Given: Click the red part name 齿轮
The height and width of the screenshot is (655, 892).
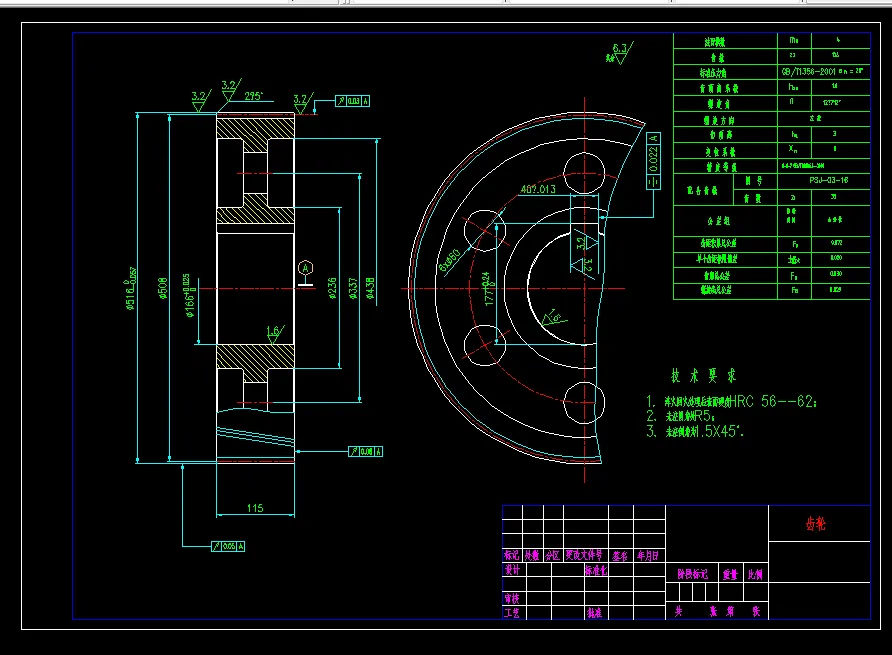Looking at the screenshot, I should tap(816, 524).
